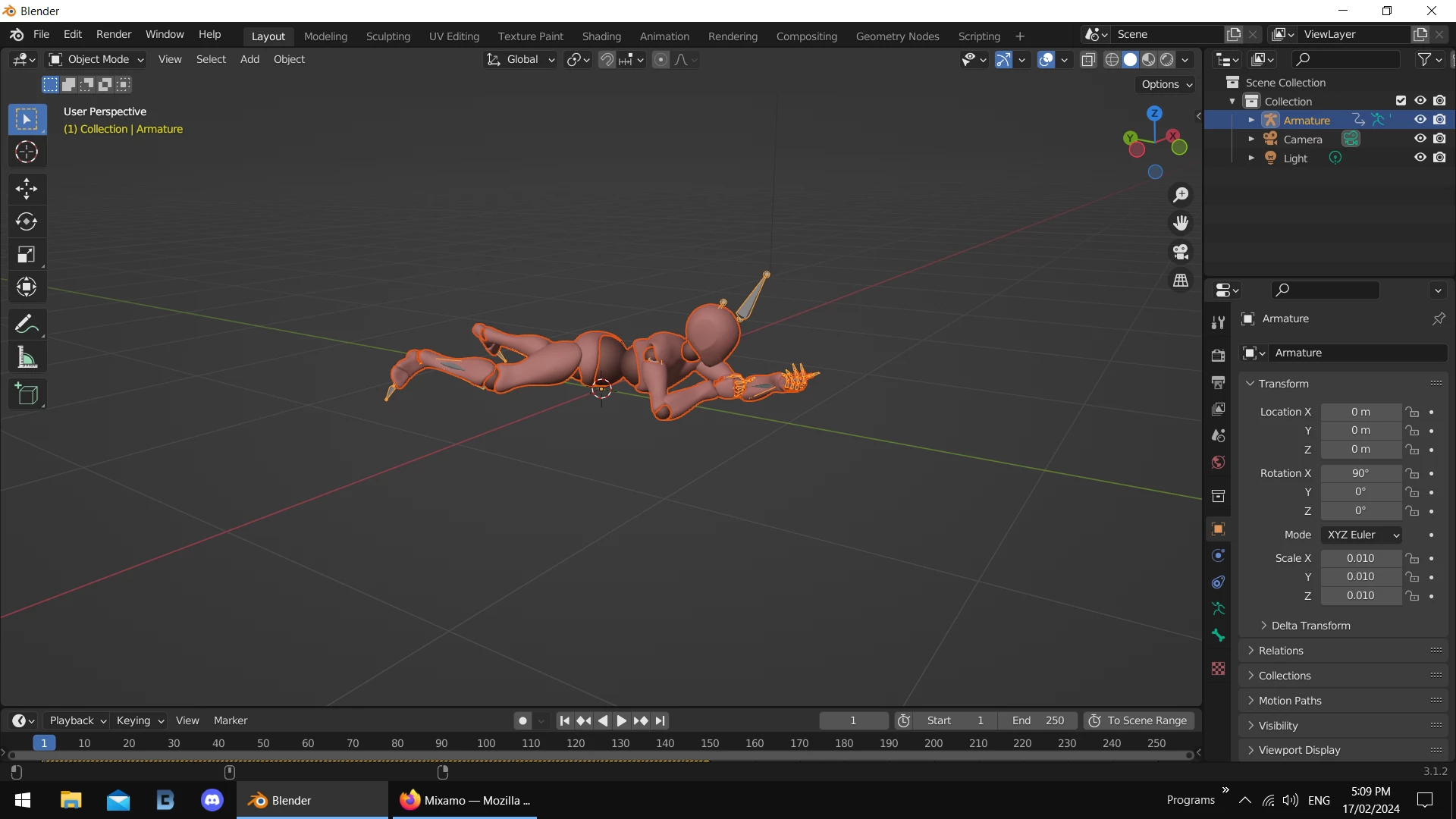
Task: Open rotation Mode XYZ Euler dropdown
Action: click(1362, 535)
